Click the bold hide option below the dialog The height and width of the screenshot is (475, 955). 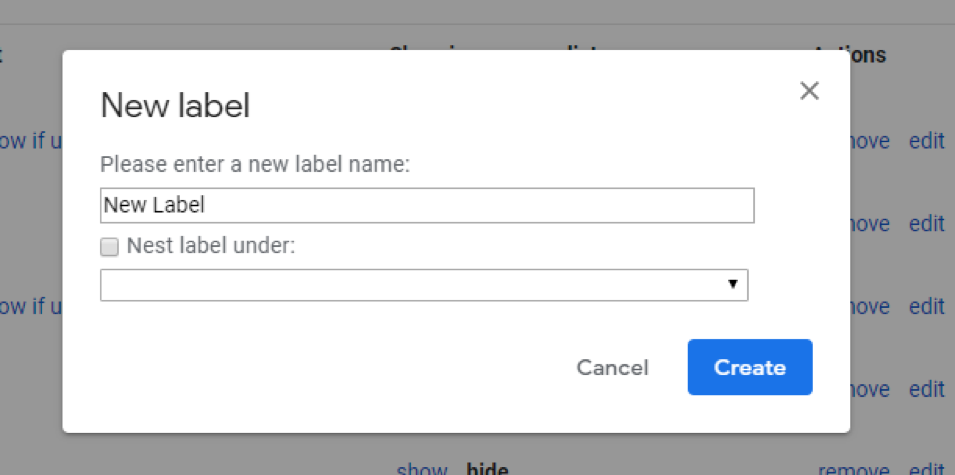[487, 469]
